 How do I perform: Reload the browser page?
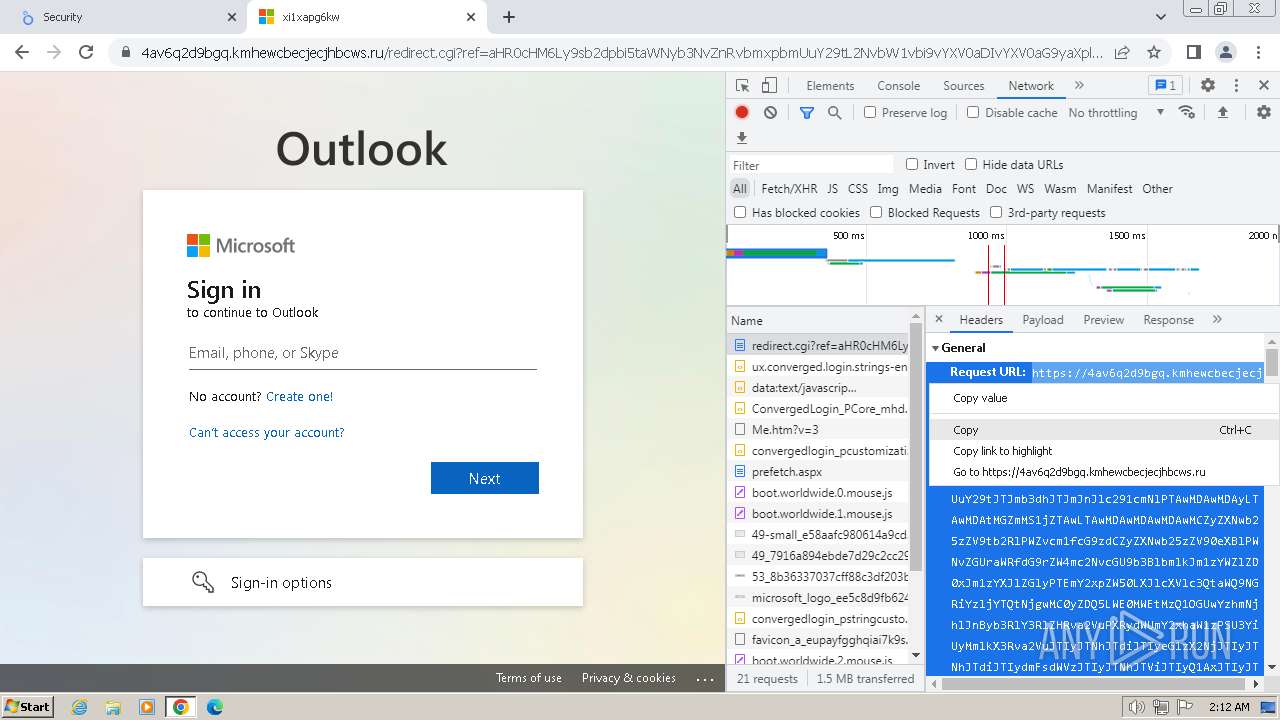(86, 52)
